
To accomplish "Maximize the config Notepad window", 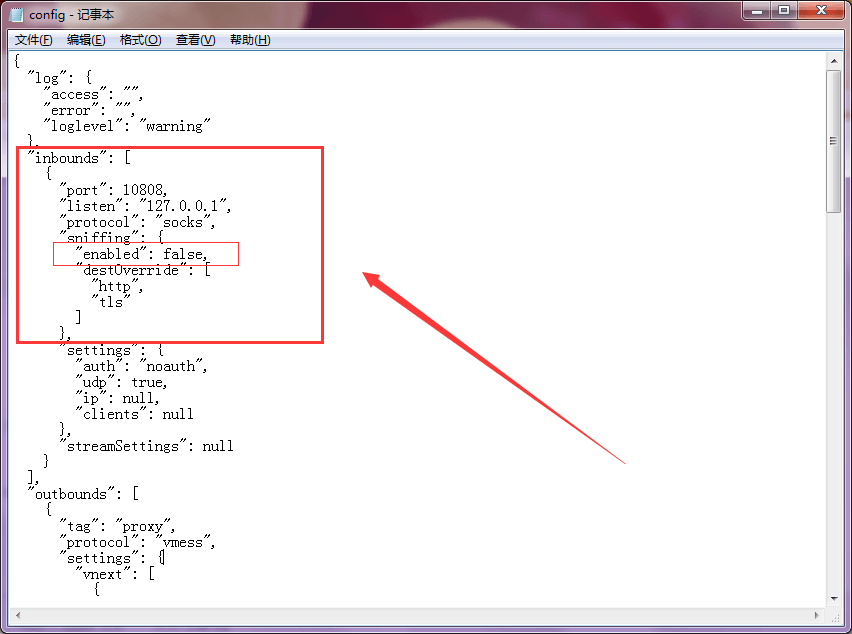I will (784, 10).
